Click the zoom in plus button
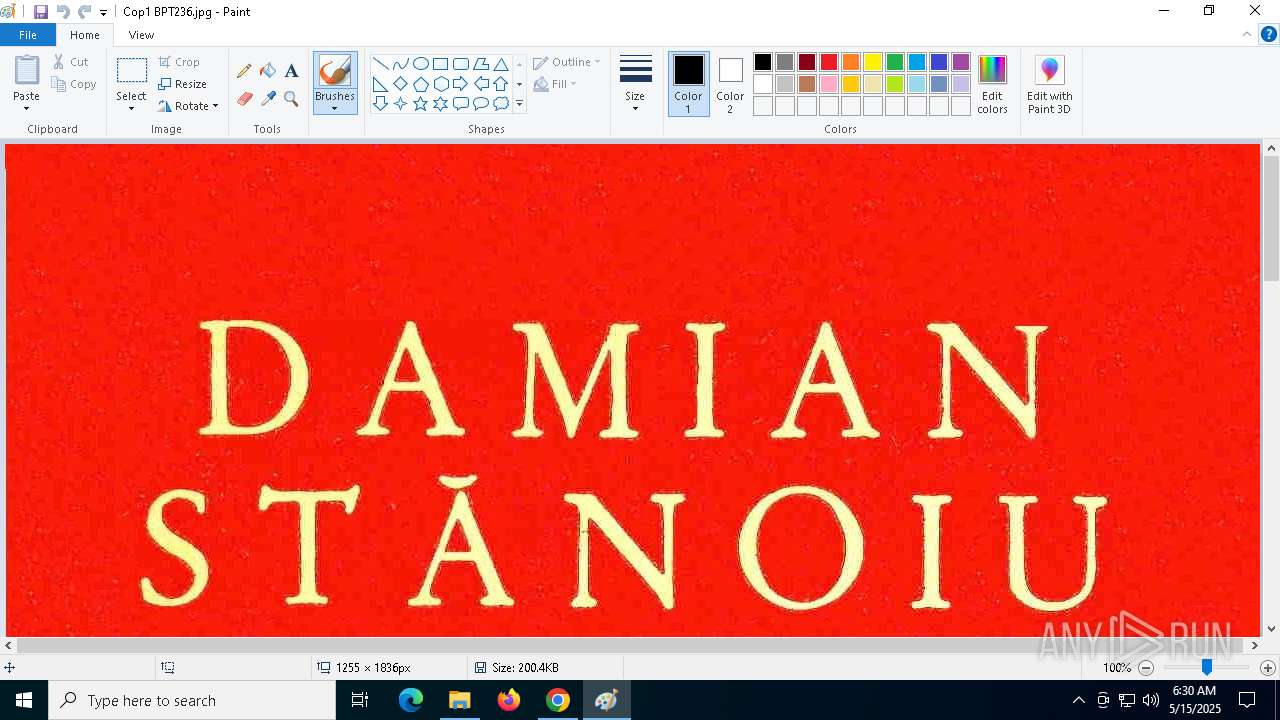Screen dimensions: 1280x720 click(1267, 668)
